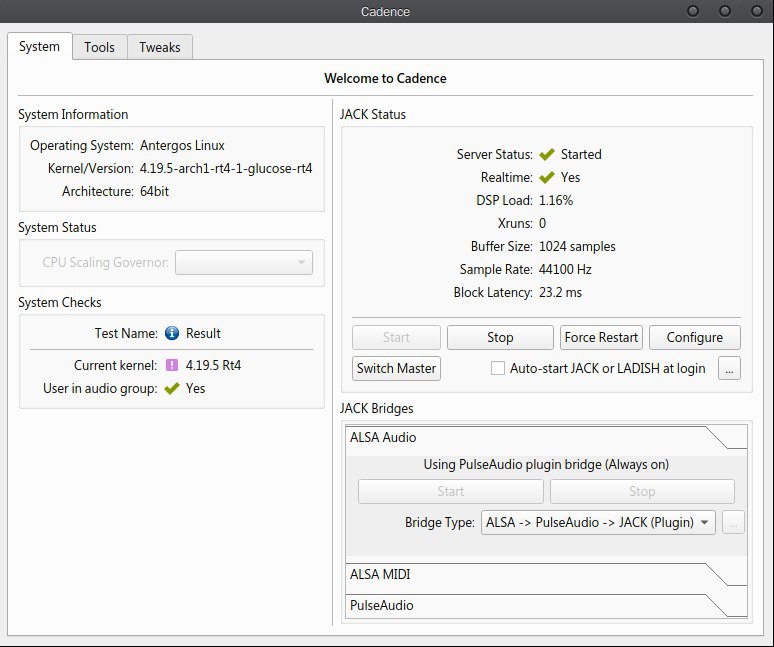Expand the PulseAudio bridge section
Viewport: 774px width, 647px height.
[x=546, y=606]
